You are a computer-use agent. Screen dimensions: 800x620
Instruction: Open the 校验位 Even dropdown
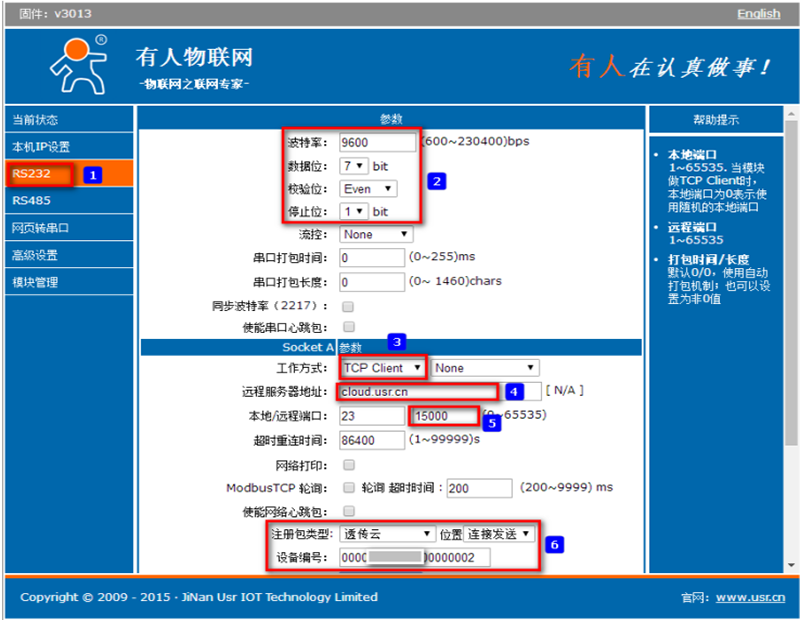pos(368,188)
